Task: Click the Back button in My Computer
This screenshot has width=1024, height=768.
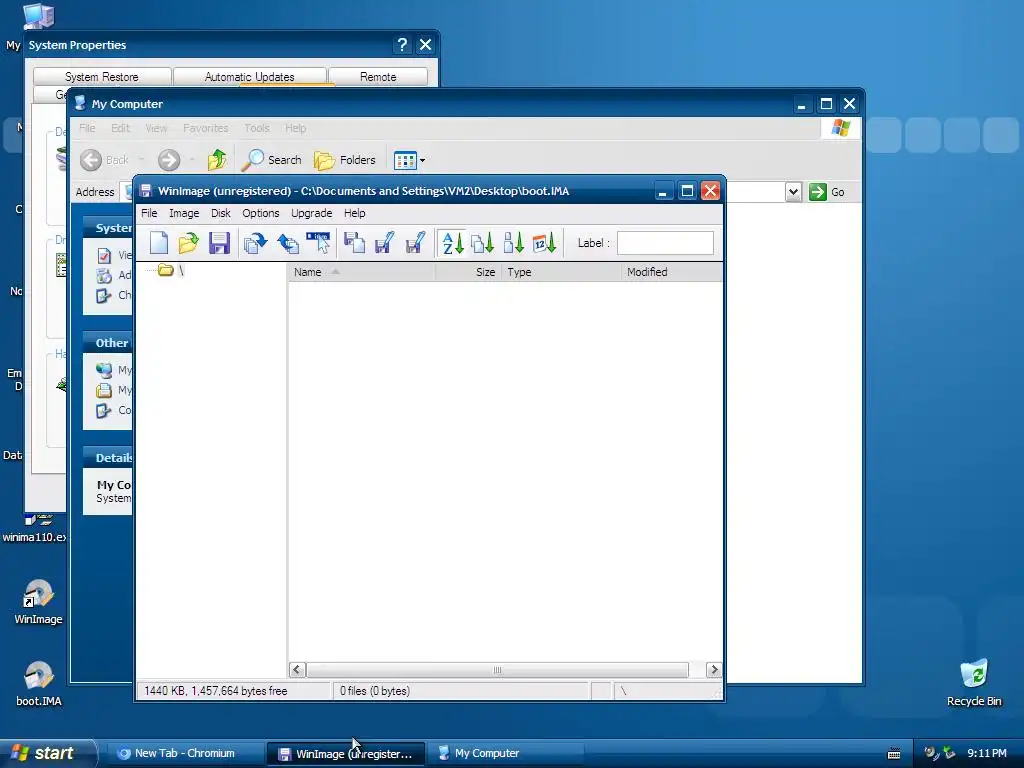Action: coord(104,160)
